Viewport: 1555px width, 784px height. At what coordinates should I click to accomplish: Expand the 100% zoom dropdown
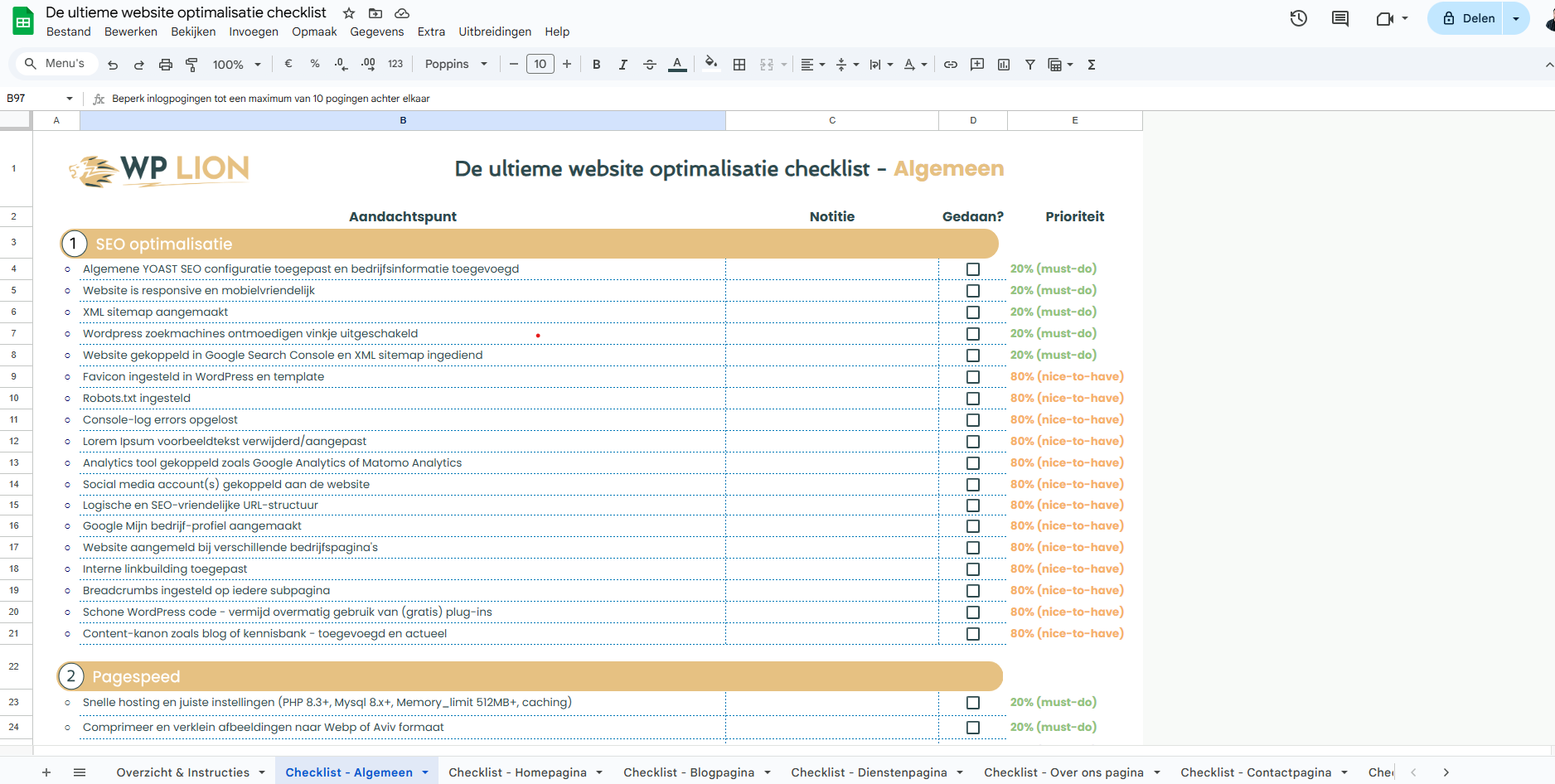[x=236, y=65]
